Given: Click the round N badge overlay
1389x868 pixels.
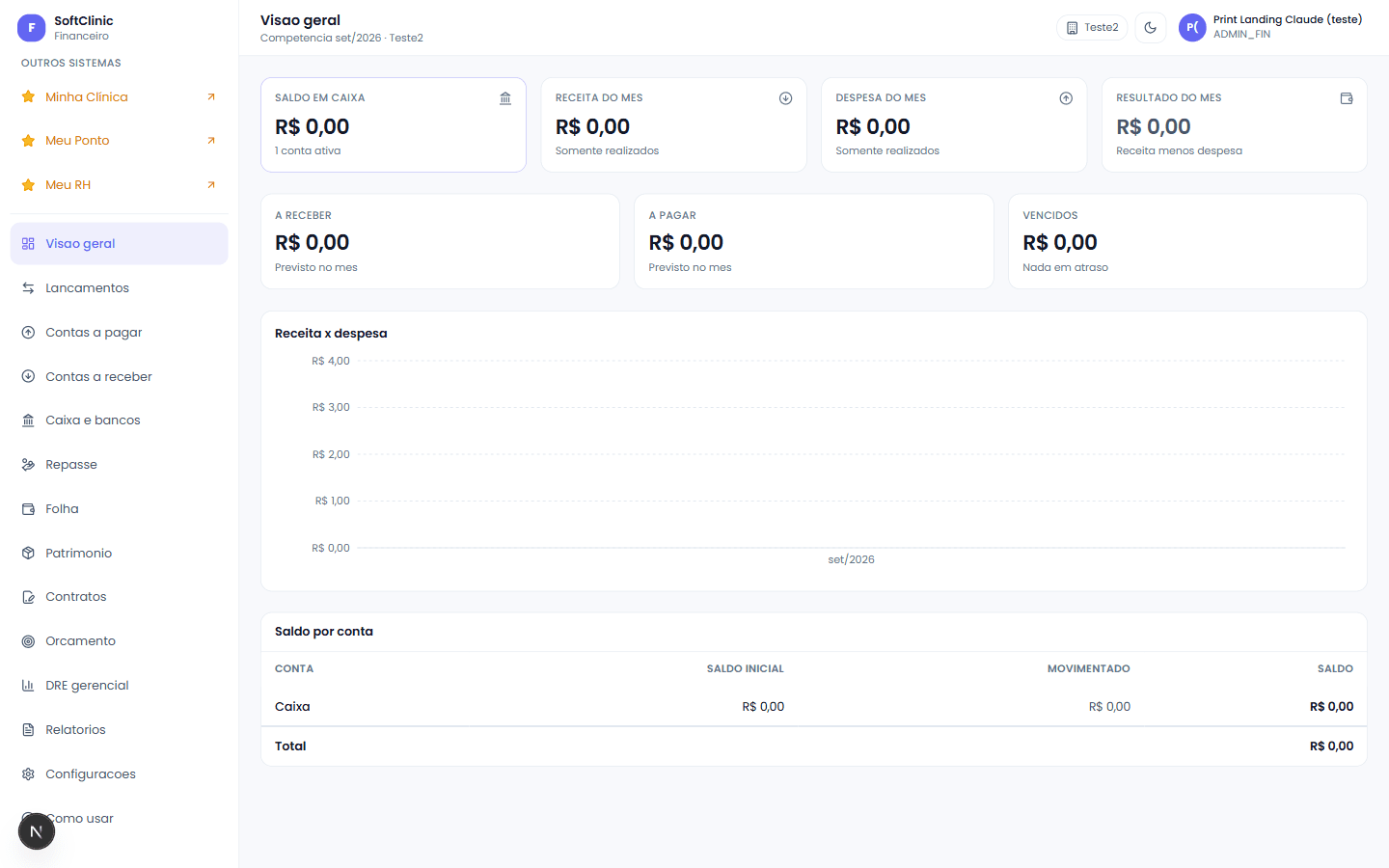Looking at the screenshot, I should pyautogui.click(x=37, y=831).
